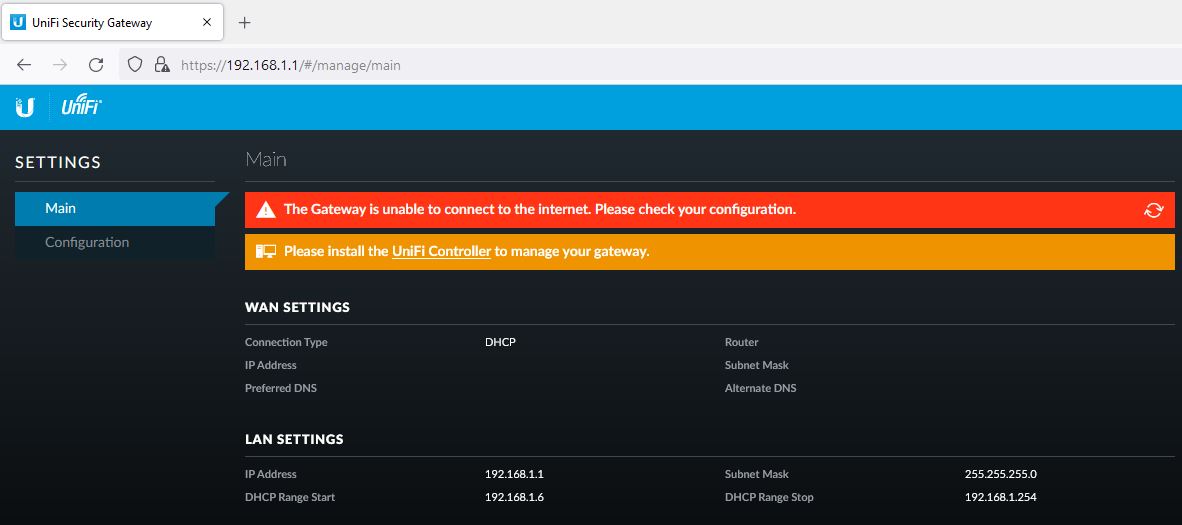The width and height of the screenshot is (1182, 525).
Task: Click the LAN SETTINGS heading
Action: [294, 439]
